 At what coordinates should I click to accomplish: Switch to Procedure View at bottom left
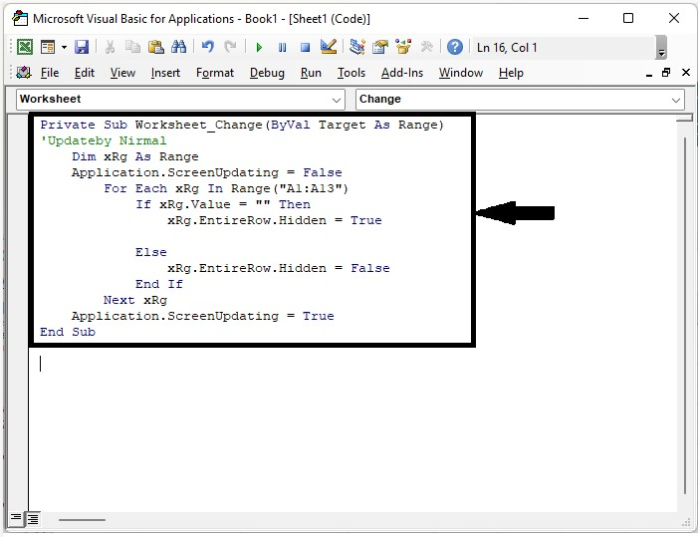pos(16,519)
